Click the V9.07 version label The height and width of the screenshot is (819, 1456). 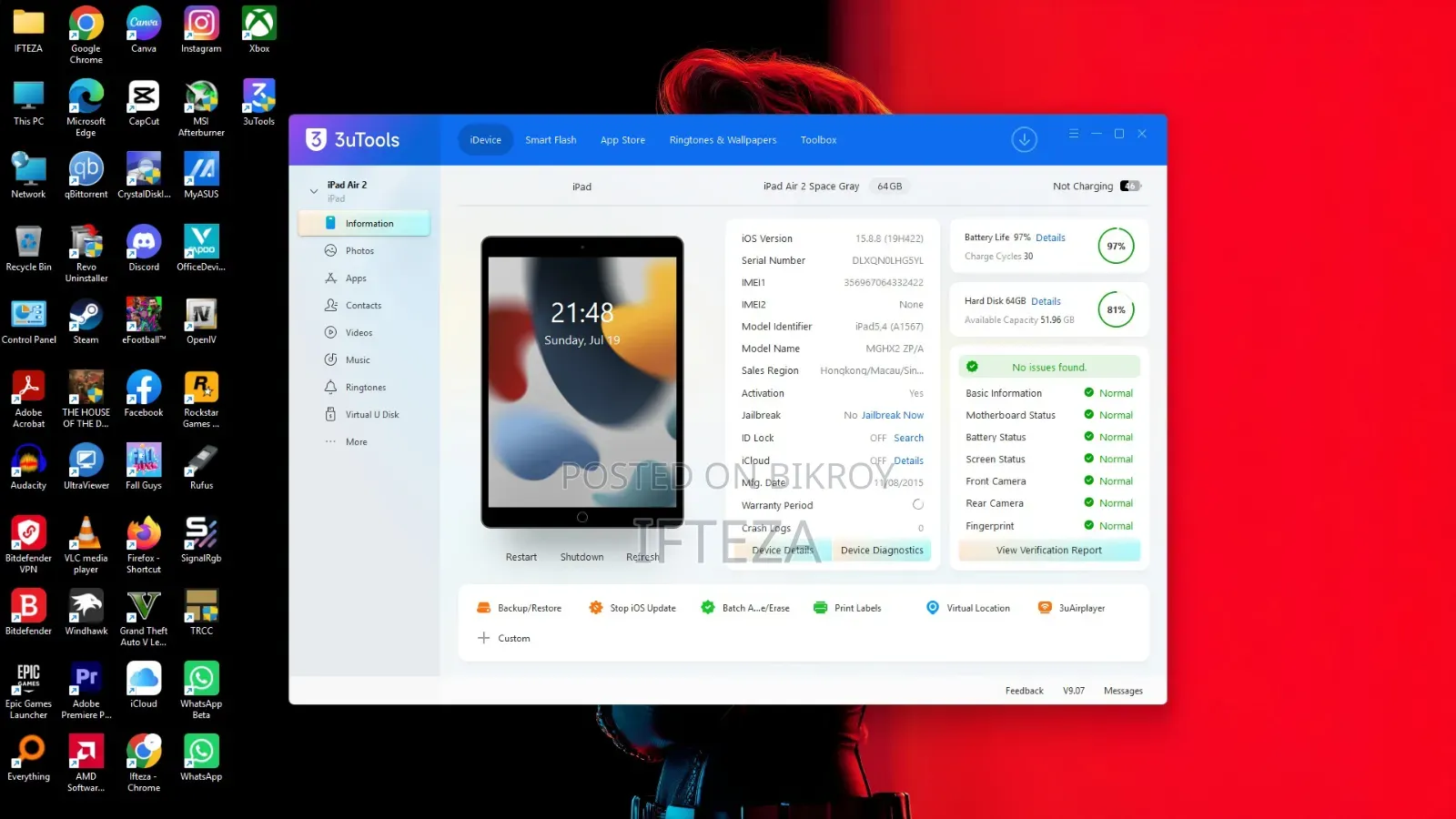[x=1074, y=692]
